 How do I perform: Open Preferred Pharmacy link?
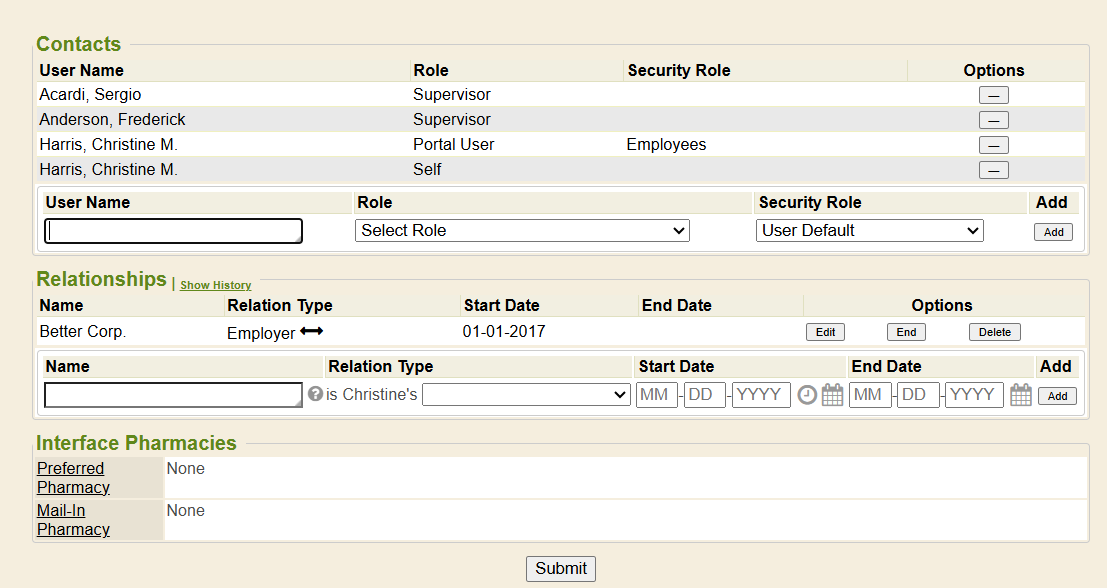point(72,478)
